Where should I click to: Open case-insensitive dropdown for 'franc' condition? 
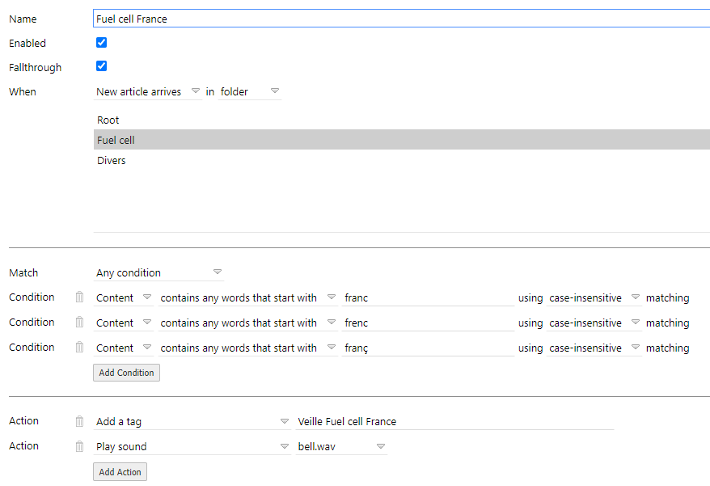click(x=594, y=298)
